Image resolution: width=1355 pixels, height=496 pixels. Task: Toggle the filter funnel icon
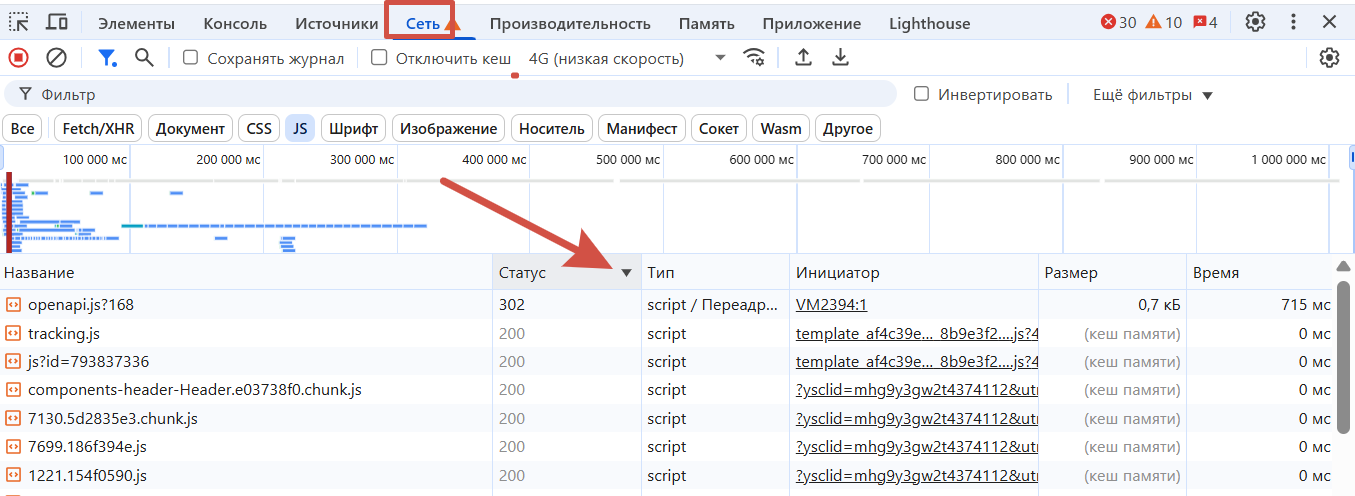[106, 58]
